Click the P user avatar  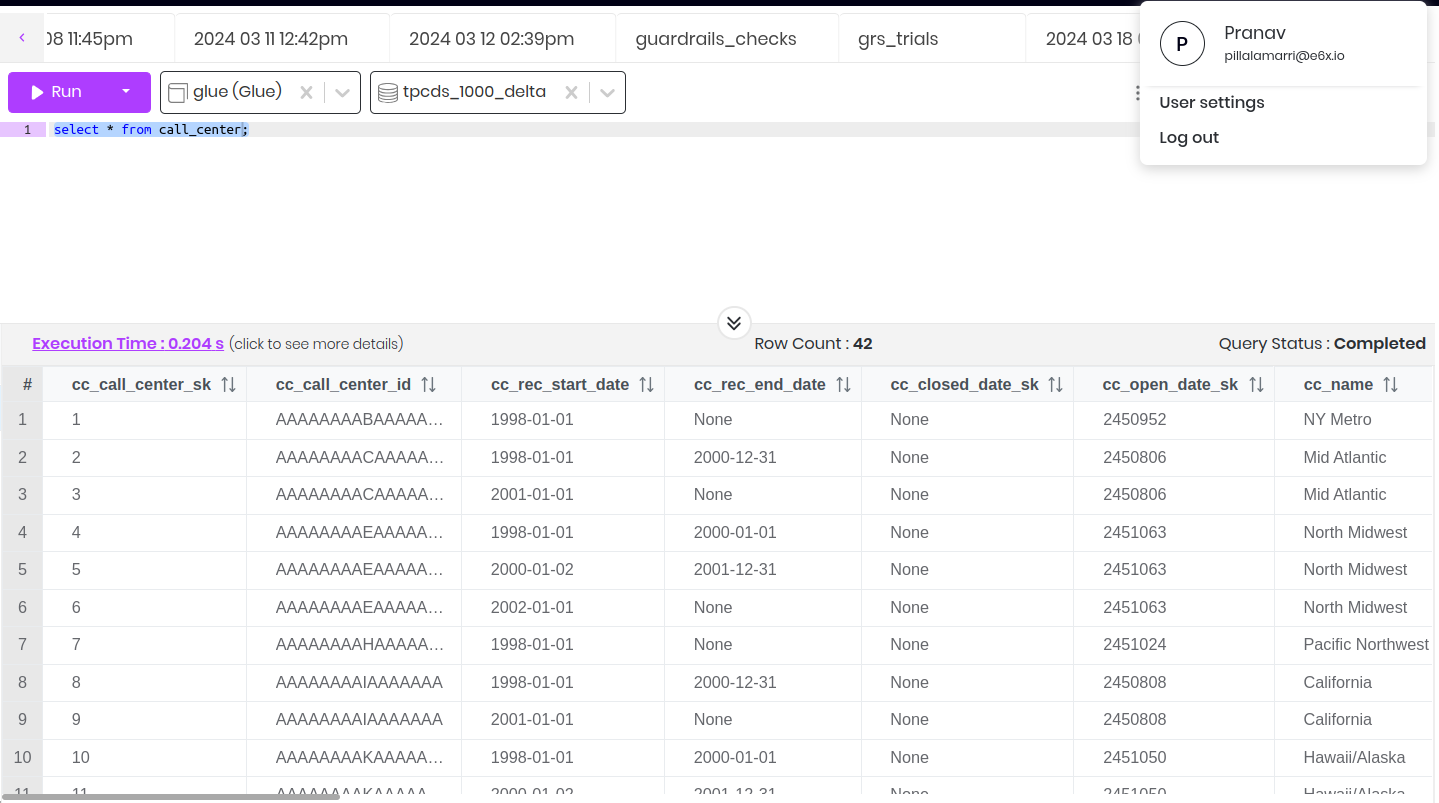(x=1182, y=44)
